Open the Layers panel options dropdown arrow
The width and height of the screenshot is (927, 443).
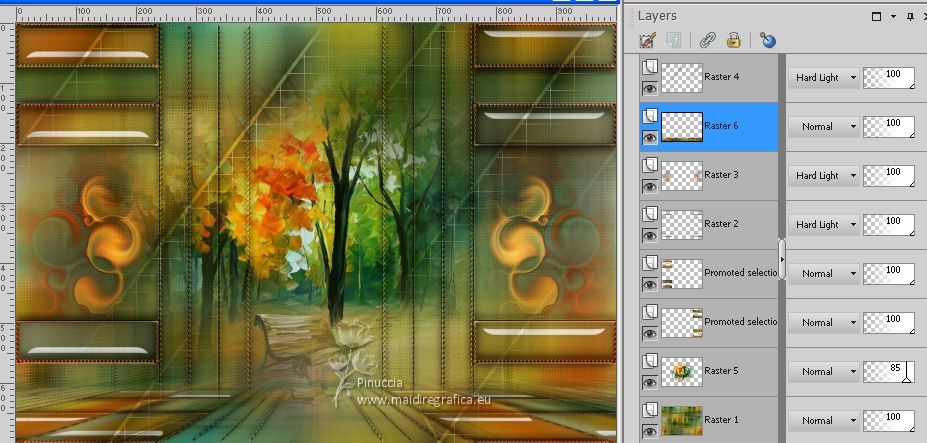(x=893, y=17)
